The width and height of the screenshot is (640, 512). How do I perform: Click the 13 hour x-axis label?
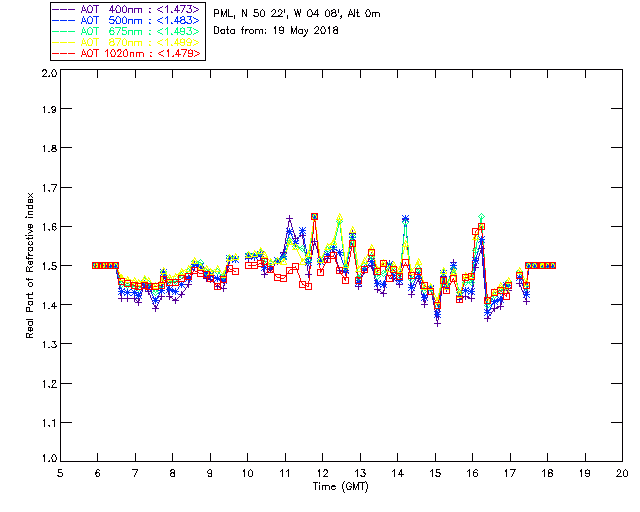(x=360, y=473)
